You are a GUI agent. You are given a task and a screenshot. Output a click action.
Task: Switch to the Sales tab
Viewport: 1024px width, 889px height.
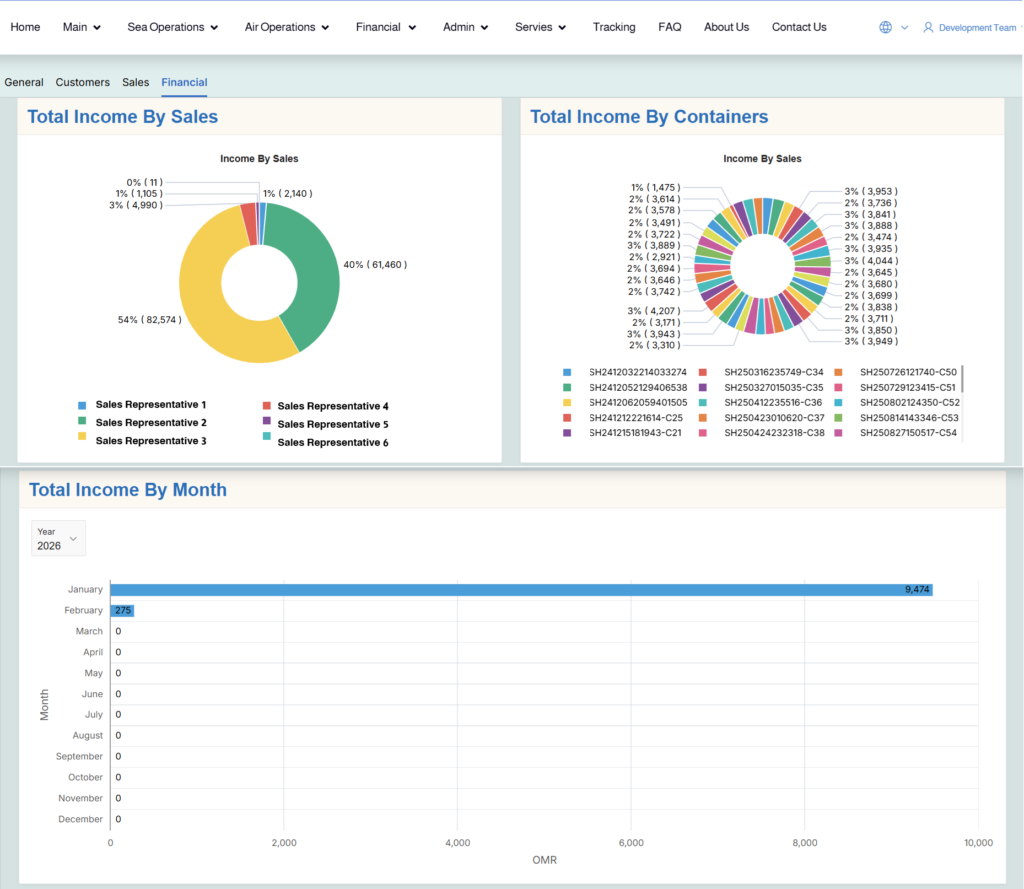(x=135, y=82)
